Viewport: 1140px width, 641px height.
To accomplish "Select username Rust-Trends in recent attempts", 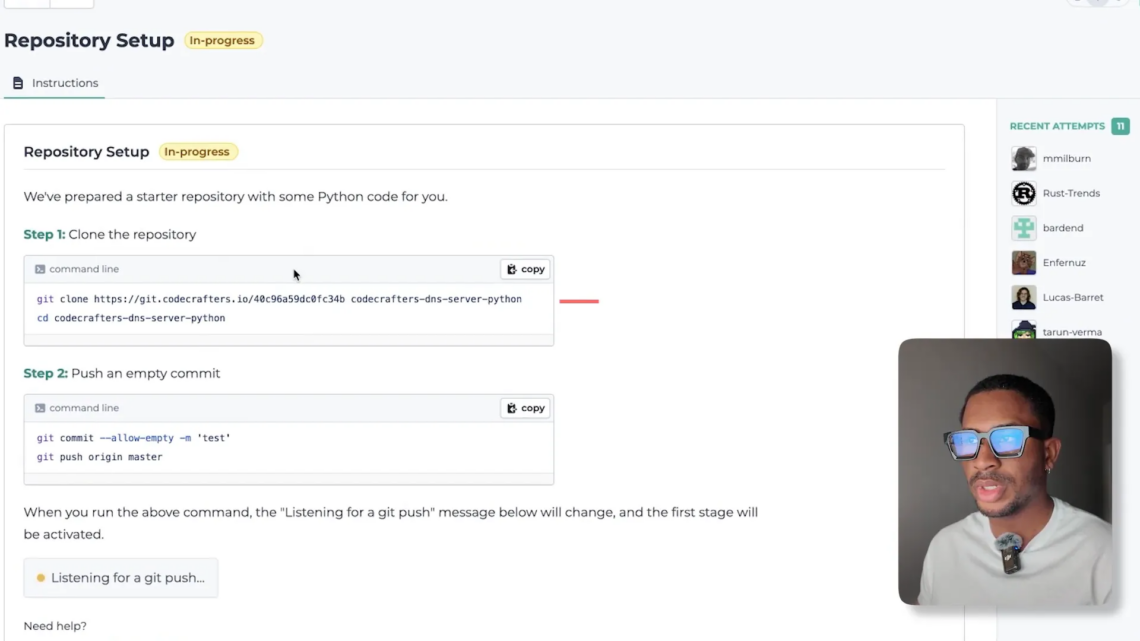I will tap(1071, 193).
